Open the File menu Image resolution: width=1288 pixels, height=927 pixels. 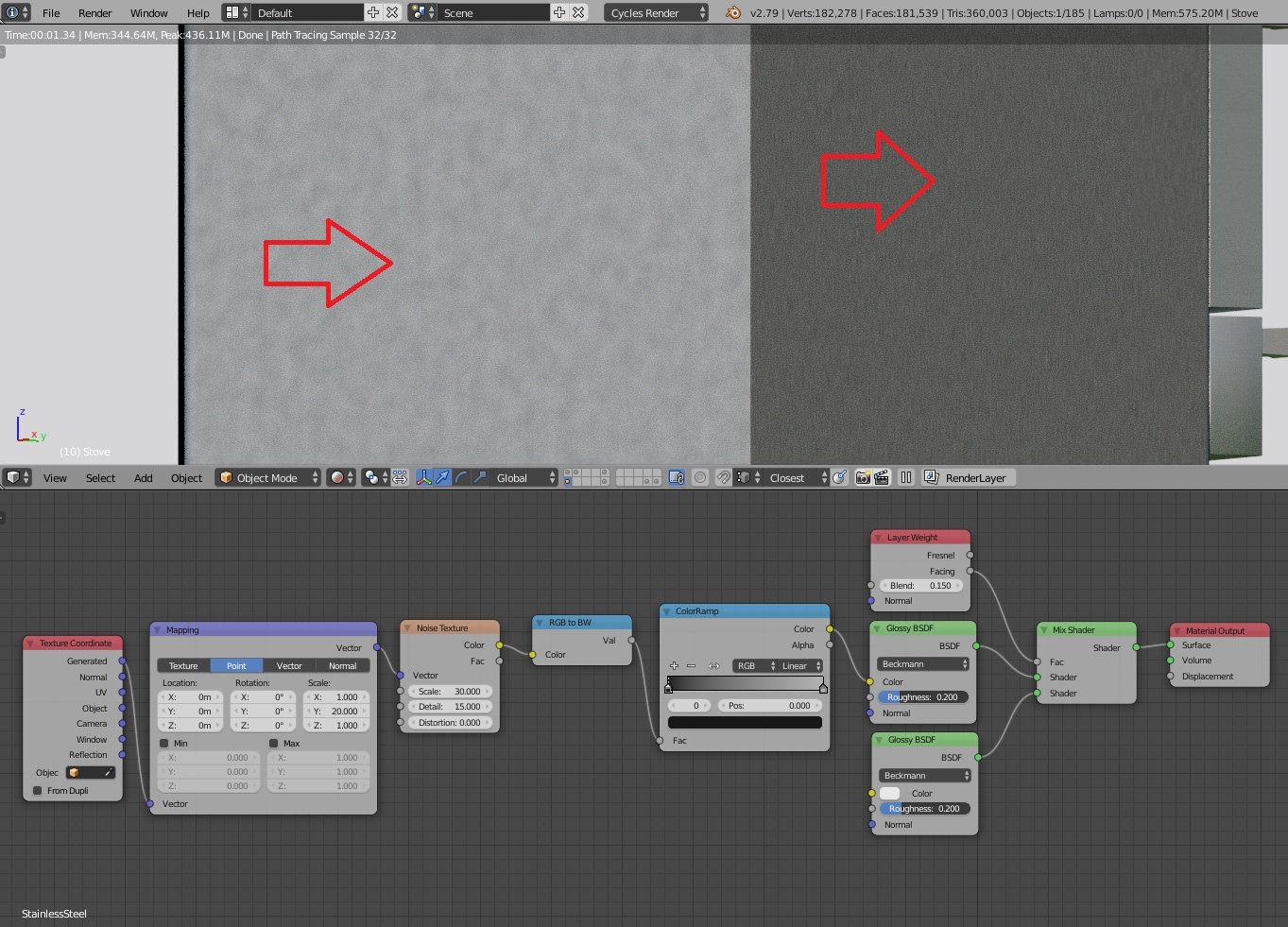(51, 12)
